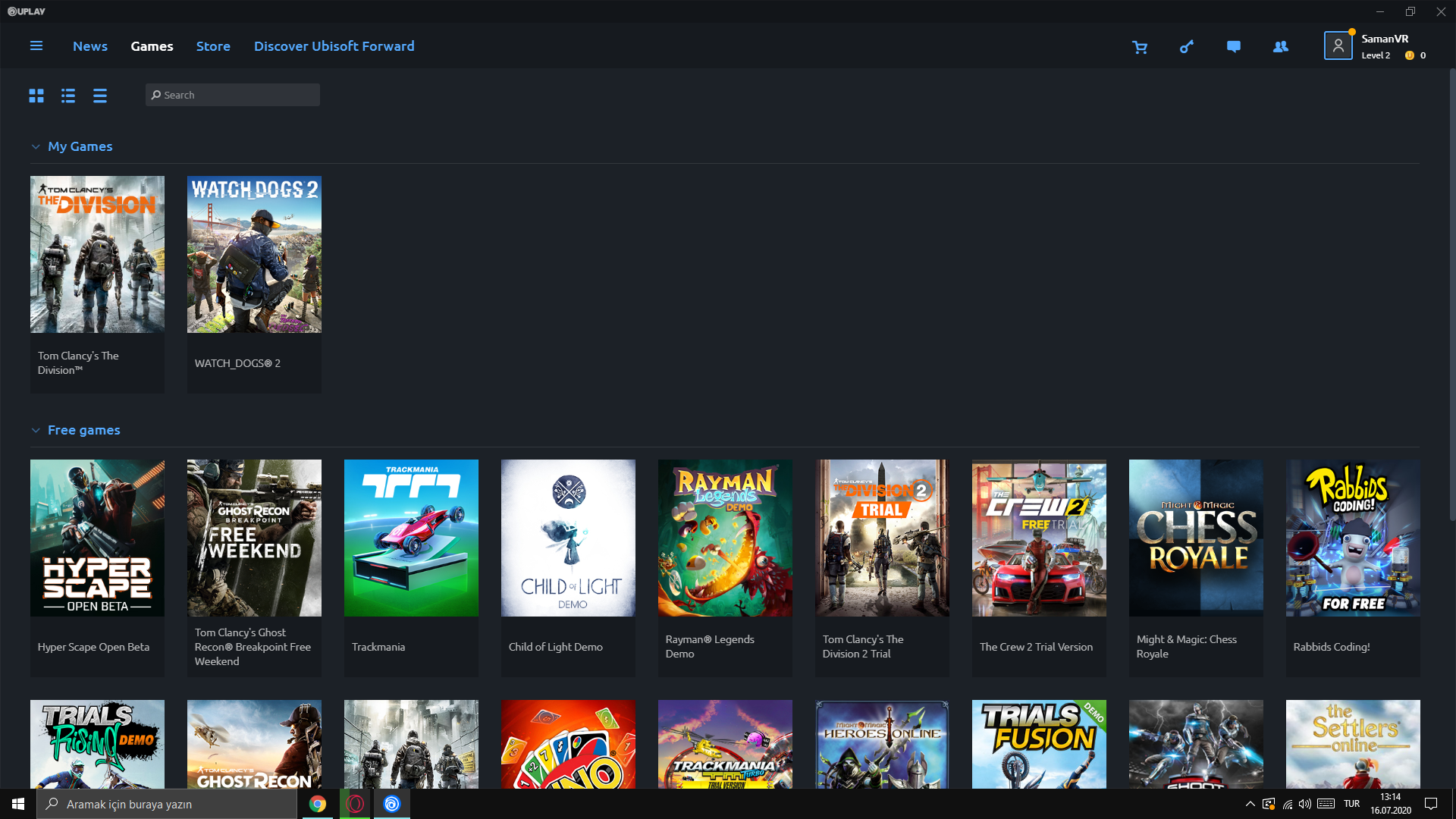Open The Division 2 Trial cover
The height and width of the screenshot is (819, 1456).
coord(882,538)
